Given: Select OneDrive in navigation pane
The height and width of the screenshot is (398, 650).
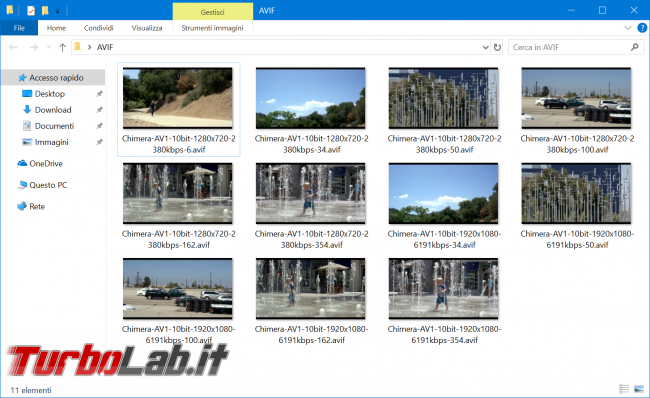Looking at the screenshot, I should [x=46, y=163].
